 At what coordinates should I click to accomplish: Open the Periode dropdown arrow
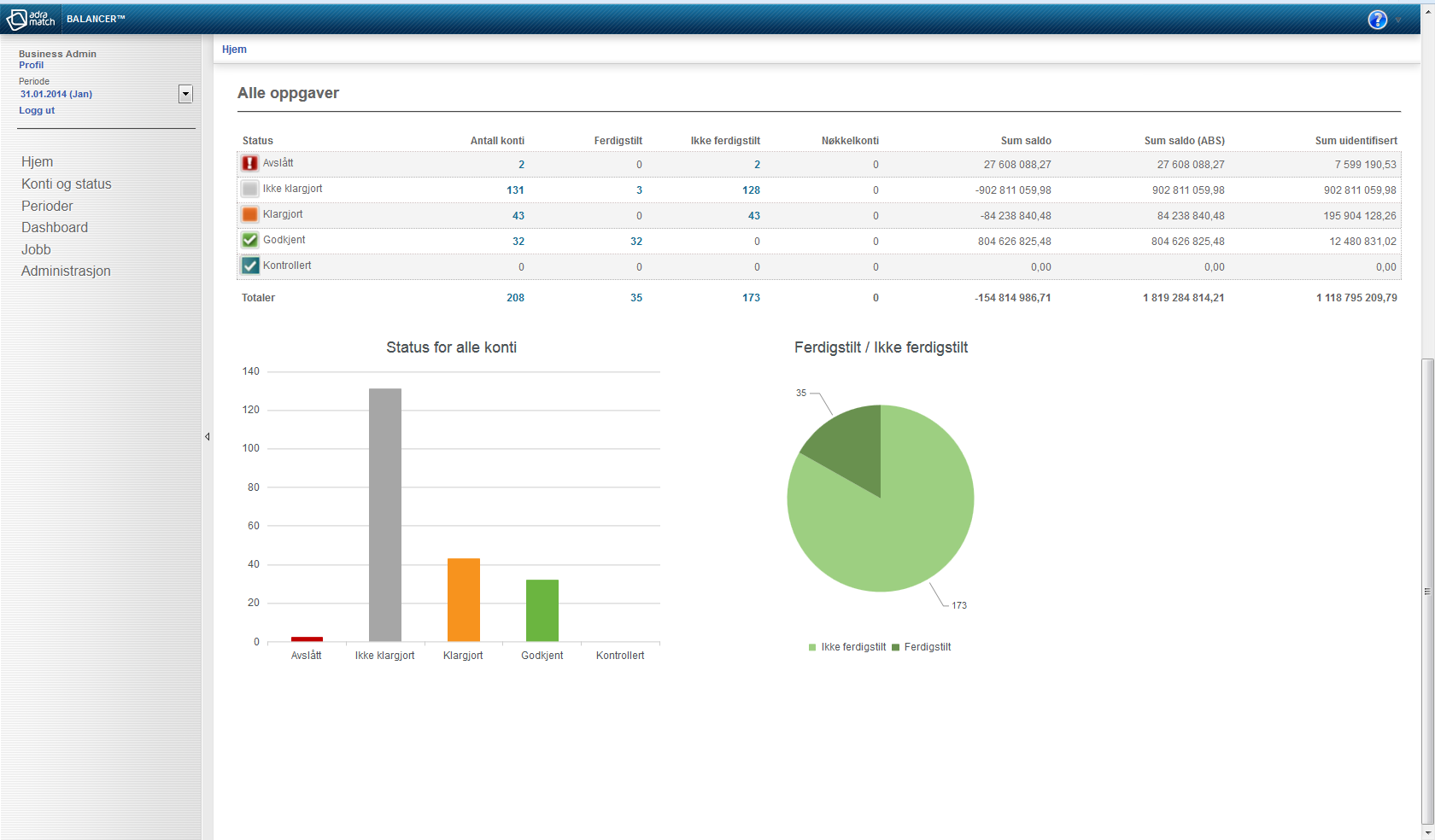185,94
